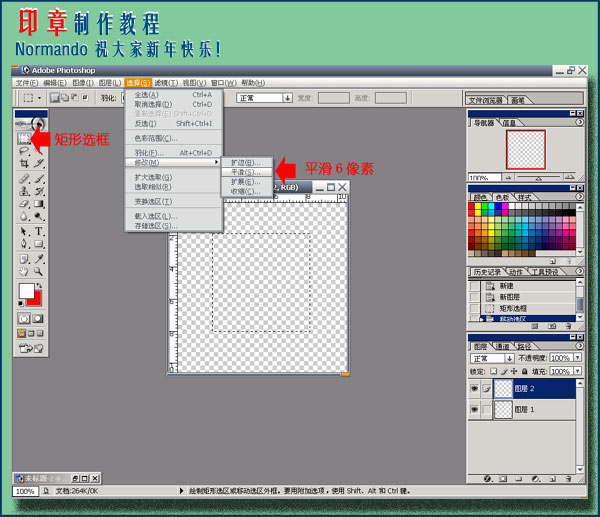Click the Navigator zoom out button
The image size is (600, 517).
point(508,177)
